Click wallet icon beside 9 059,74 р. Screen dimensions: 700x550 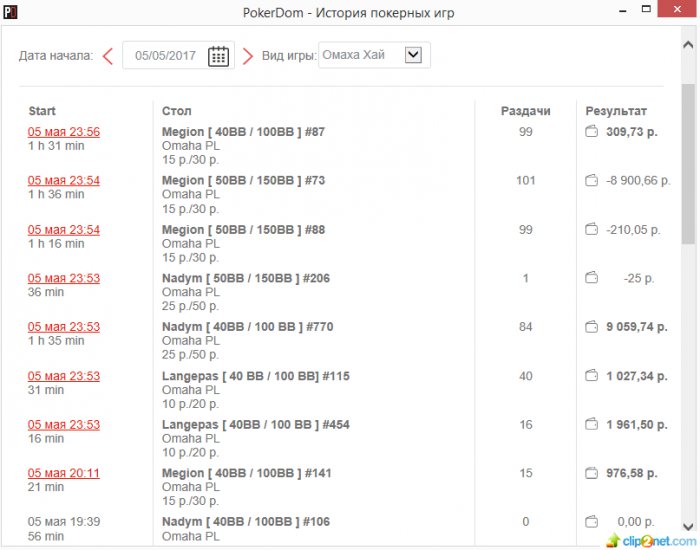[x=592, y=327]
